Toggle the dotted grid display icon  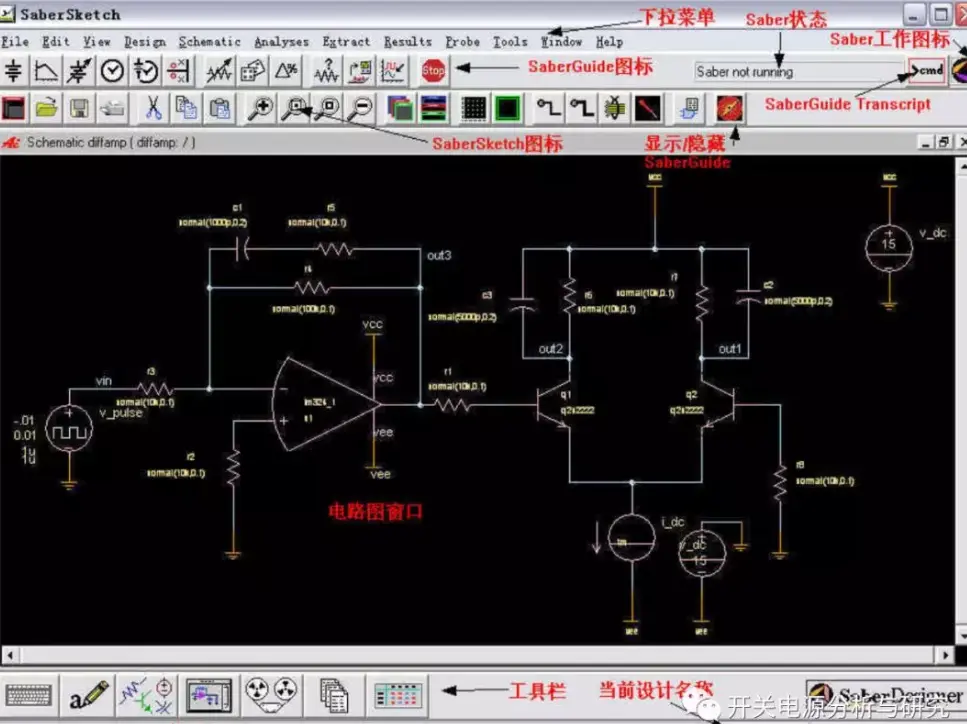474,109
